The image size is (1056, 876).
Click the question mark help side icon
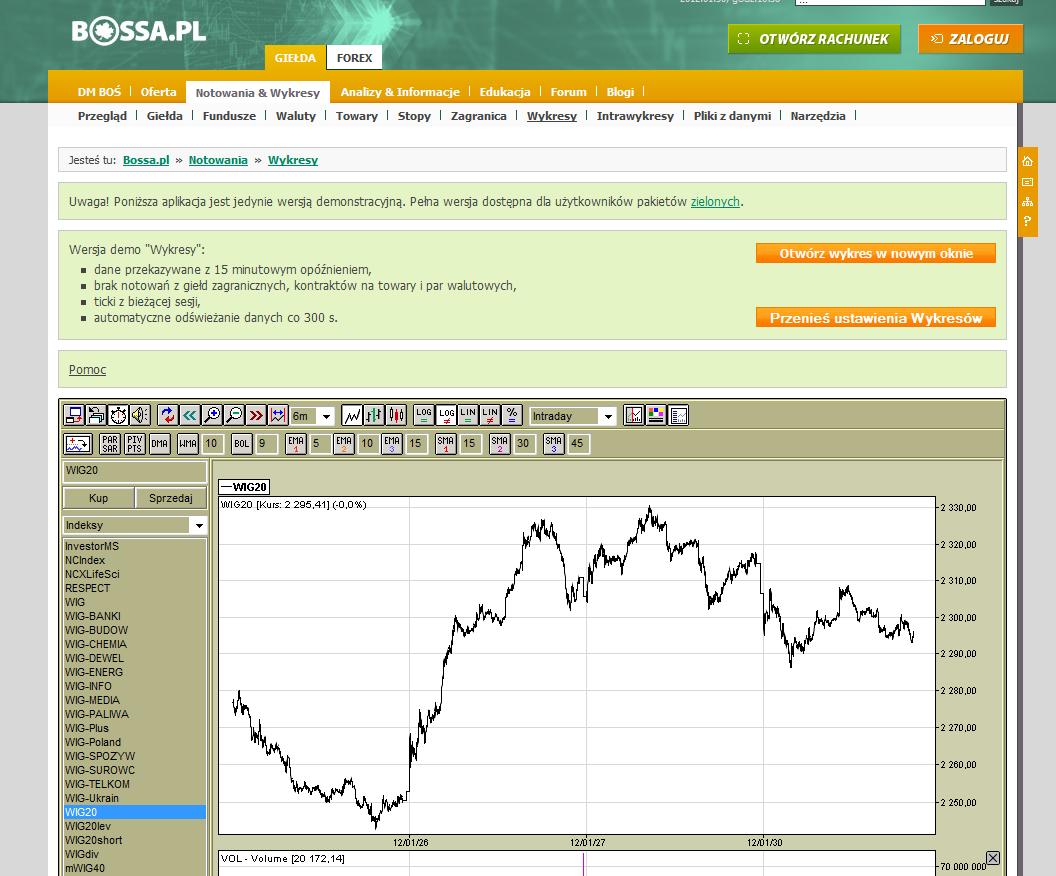[x=1027, y=221]
